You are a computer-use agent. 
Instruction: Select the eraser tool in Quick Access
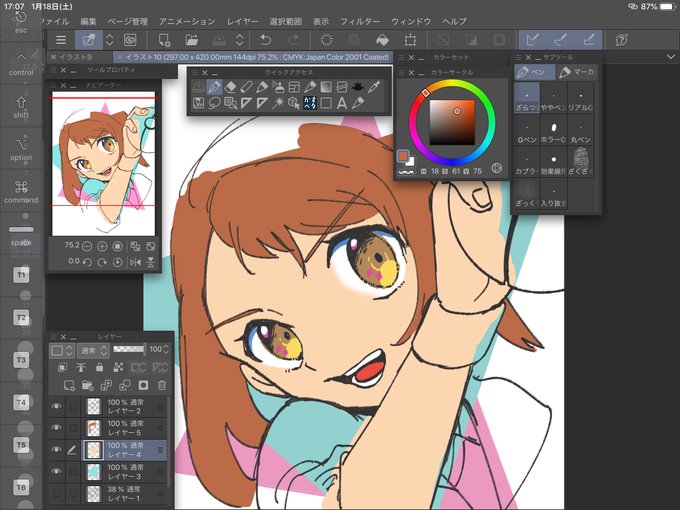[230, 87]
